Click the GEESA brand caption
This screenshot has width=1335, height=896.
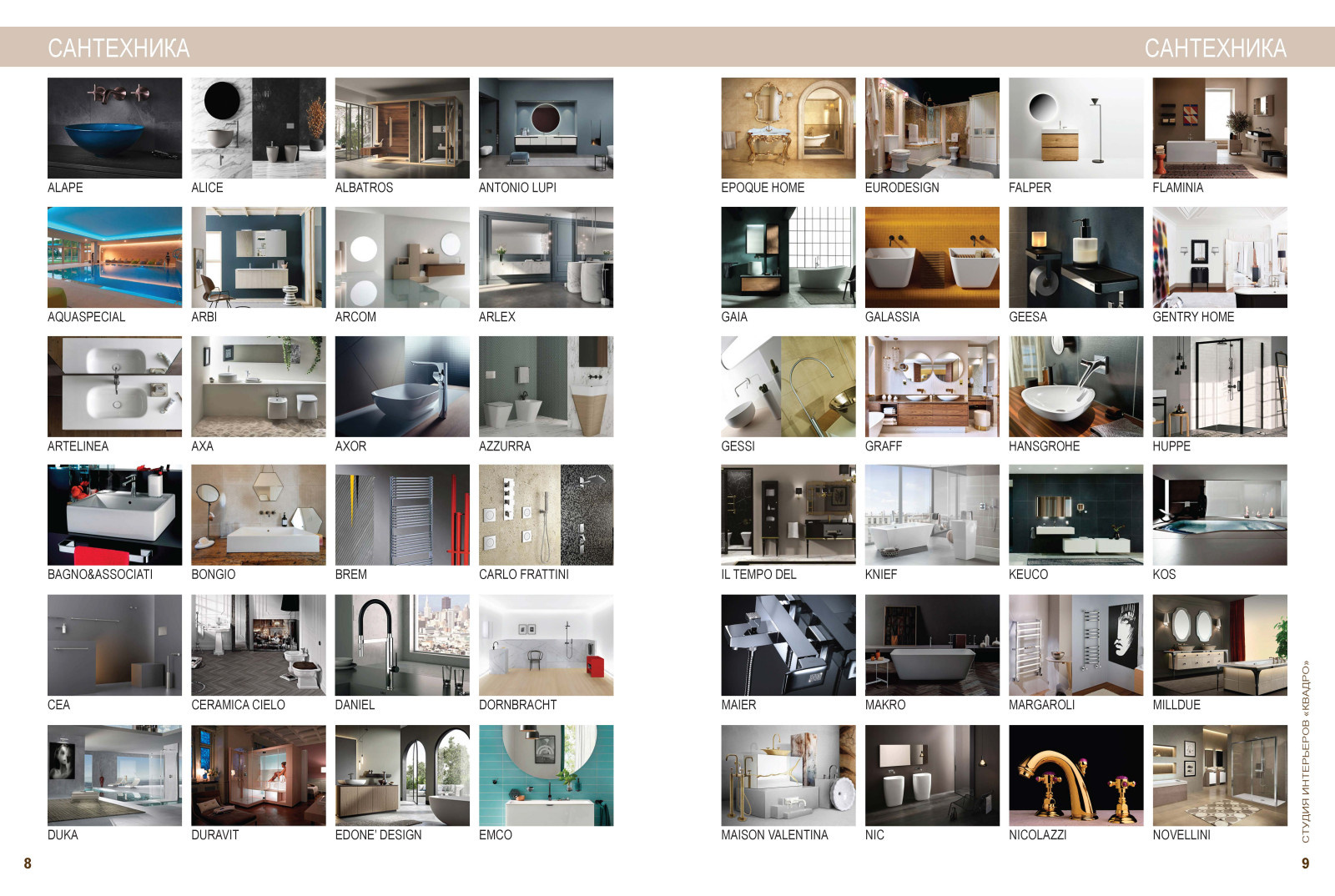(x=1027, y=317)
